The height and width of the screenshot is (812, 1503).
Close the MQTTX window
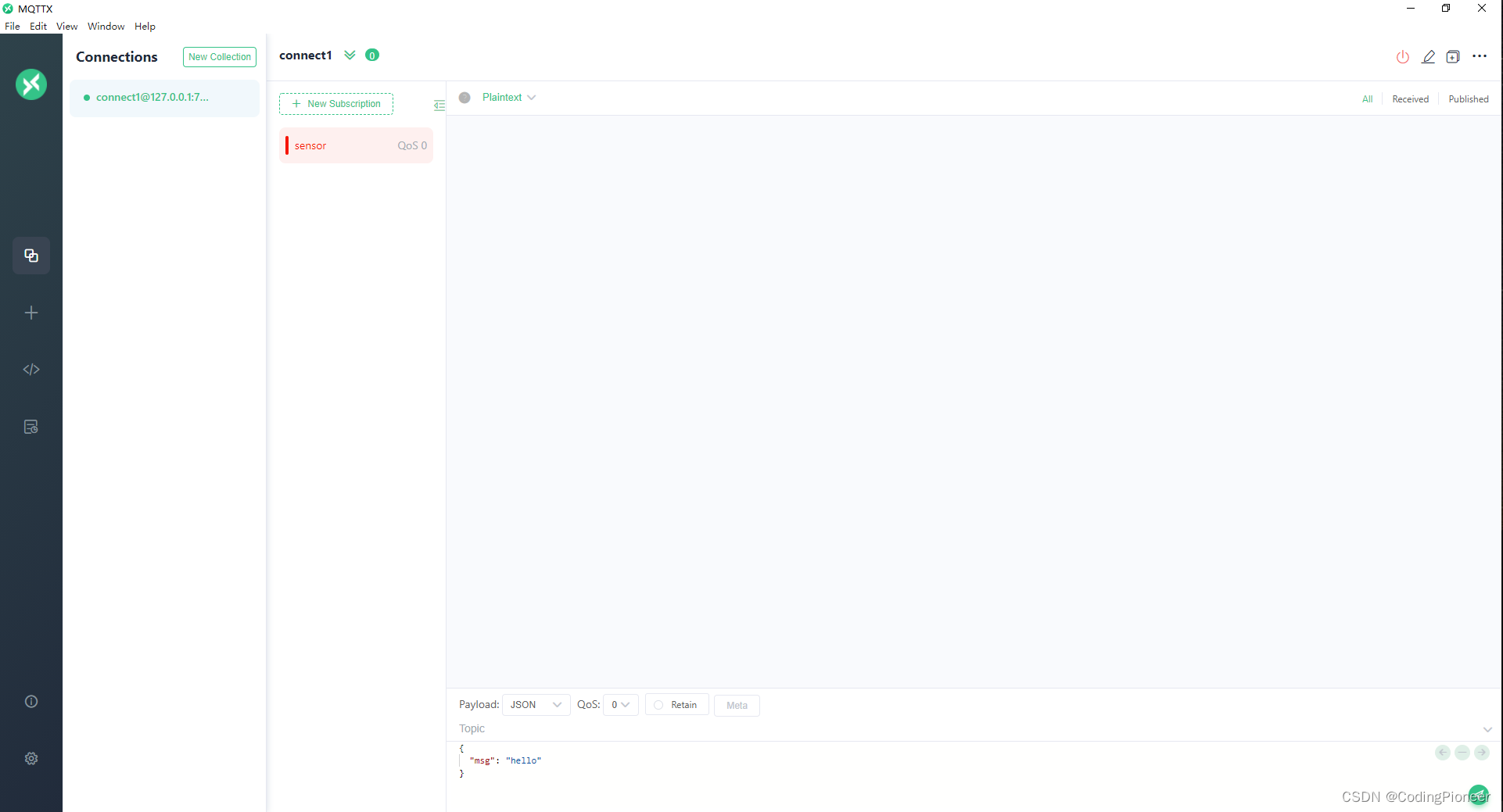pyautogui.click(x=1482, y=9)
